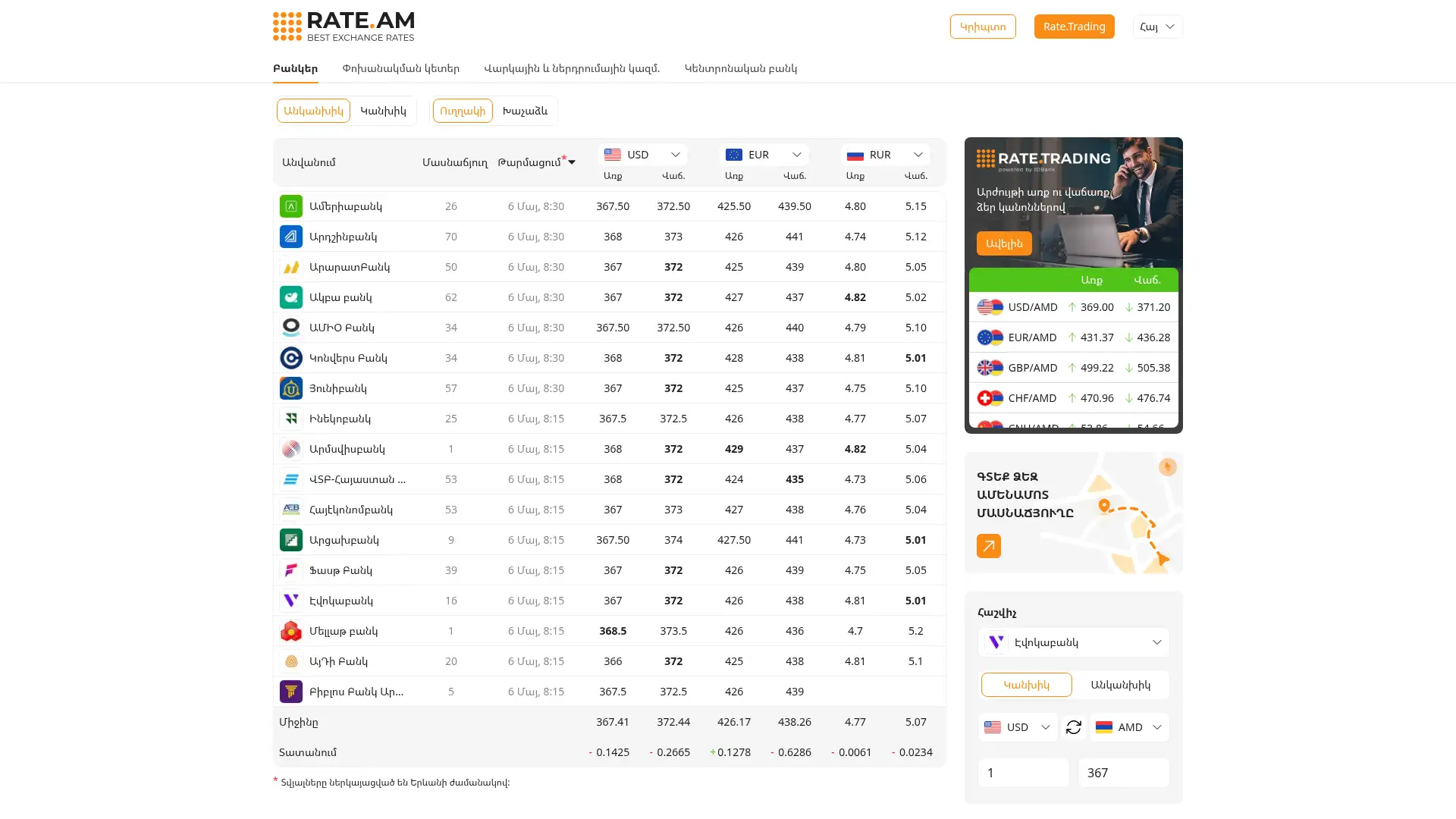Open the Փոխանակման կետեր tab
1456x819 pixels.
coord(401,68)
